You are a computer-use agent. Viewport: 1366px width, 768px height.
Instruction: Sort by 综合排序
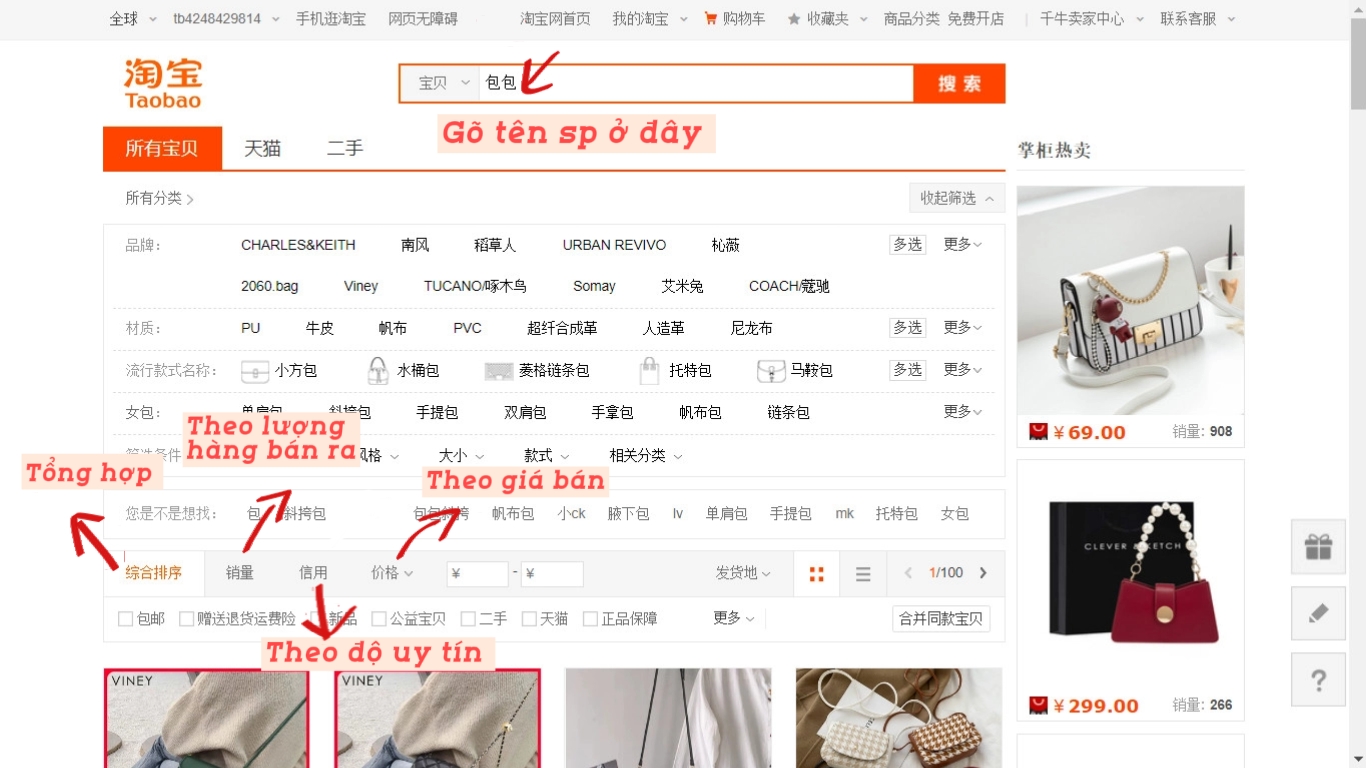coord(154,573)
